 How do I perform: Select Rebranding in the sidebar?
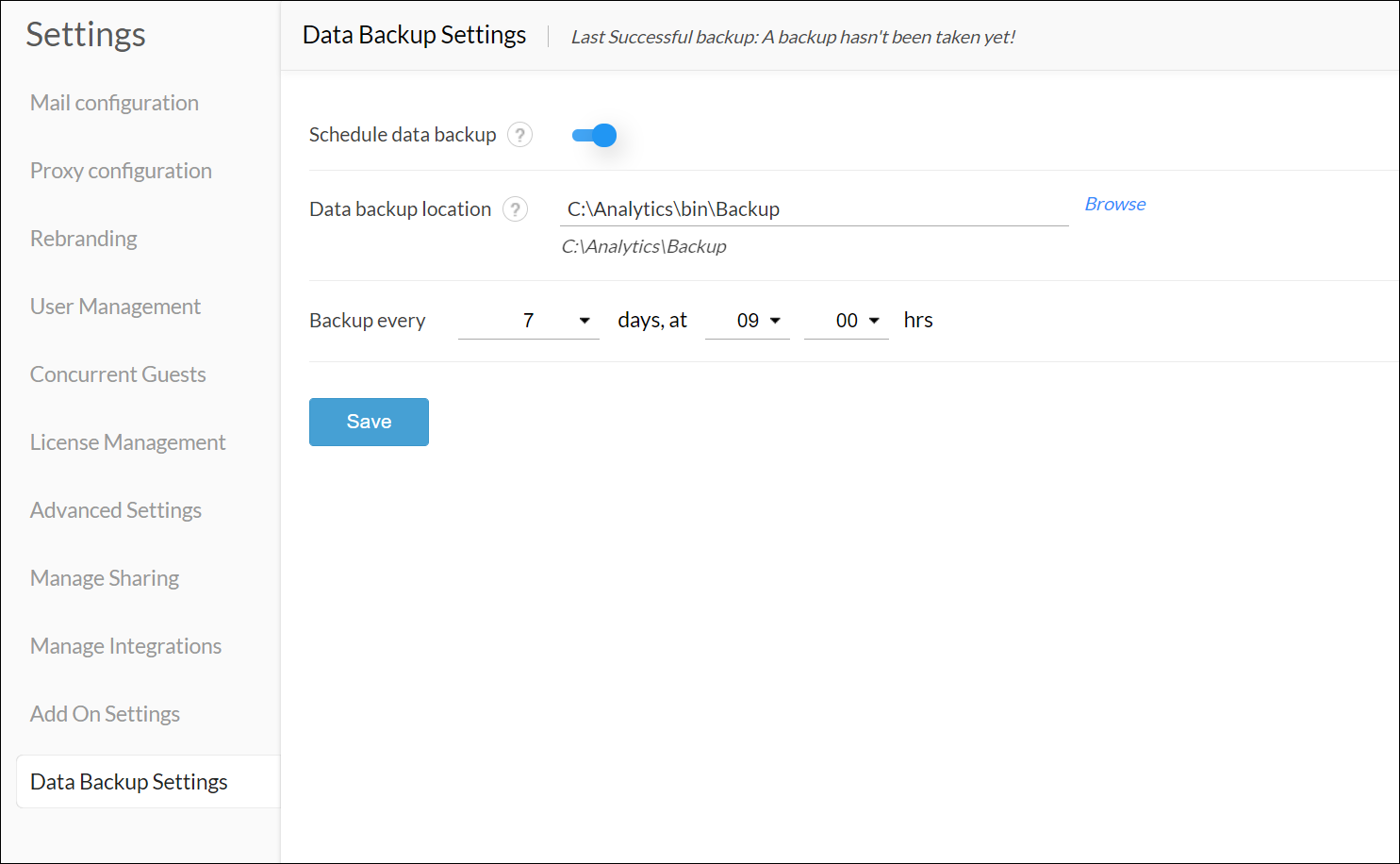(84, 239)
